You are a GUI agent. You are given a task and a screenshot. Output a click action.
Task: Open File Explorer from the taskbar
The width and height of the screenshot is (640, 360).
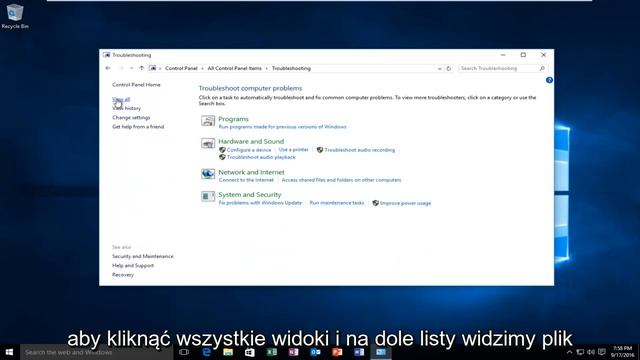point(228,352)
